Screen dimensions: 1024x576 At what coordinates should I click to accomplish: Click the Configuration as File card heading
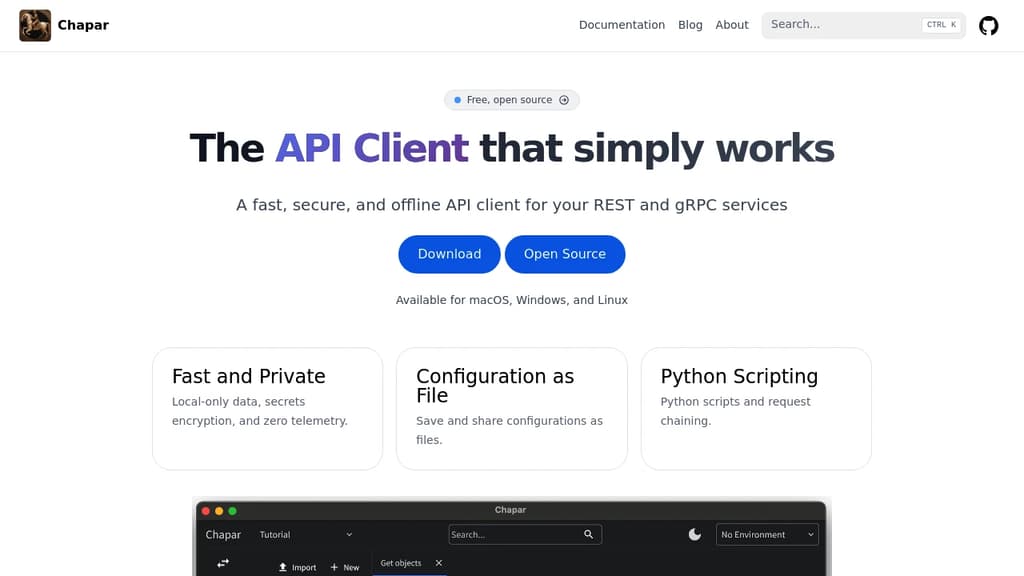(x=495, y=386)
